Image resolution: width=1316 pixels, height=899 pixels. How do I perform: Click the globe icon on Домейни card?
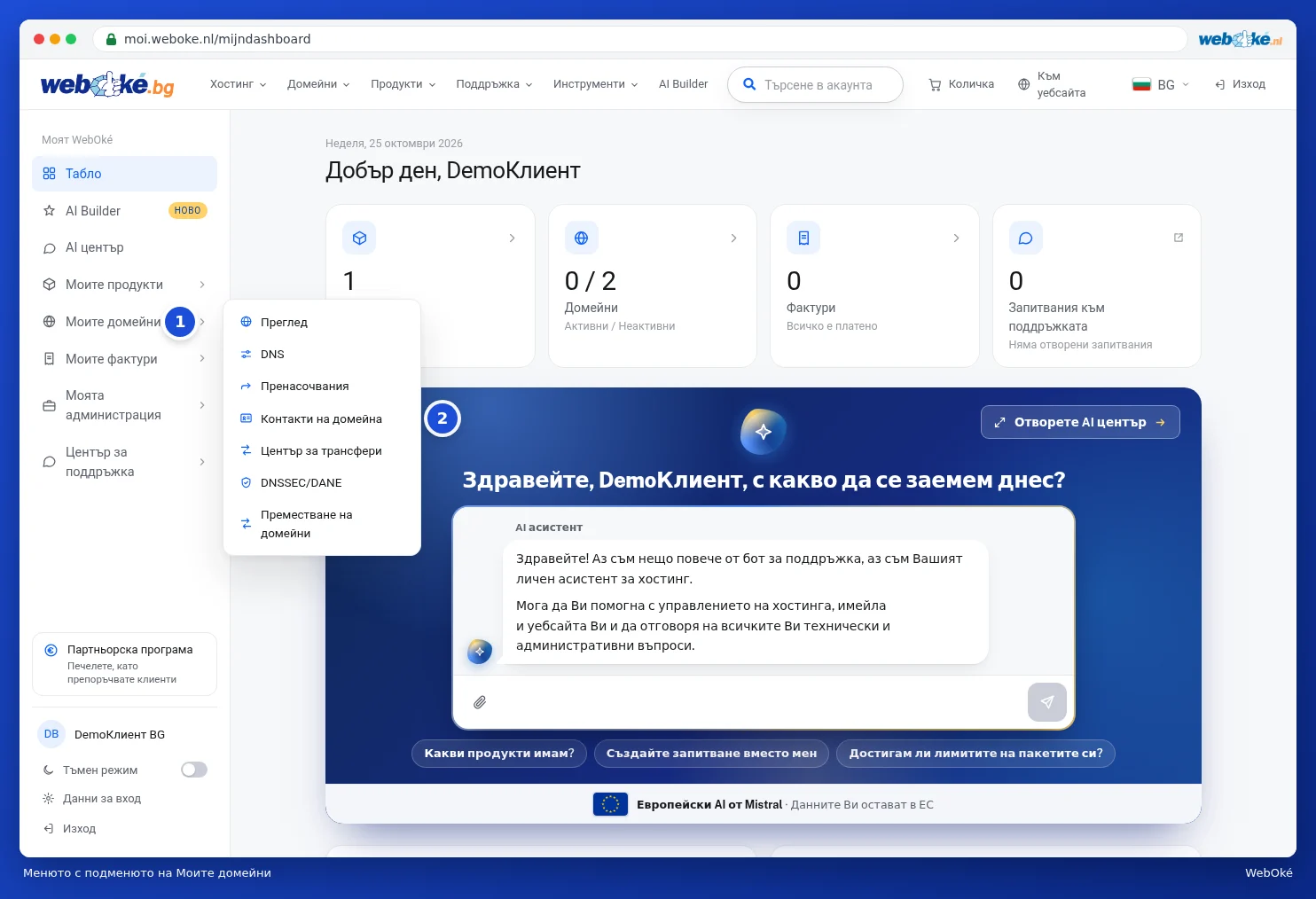581,238
